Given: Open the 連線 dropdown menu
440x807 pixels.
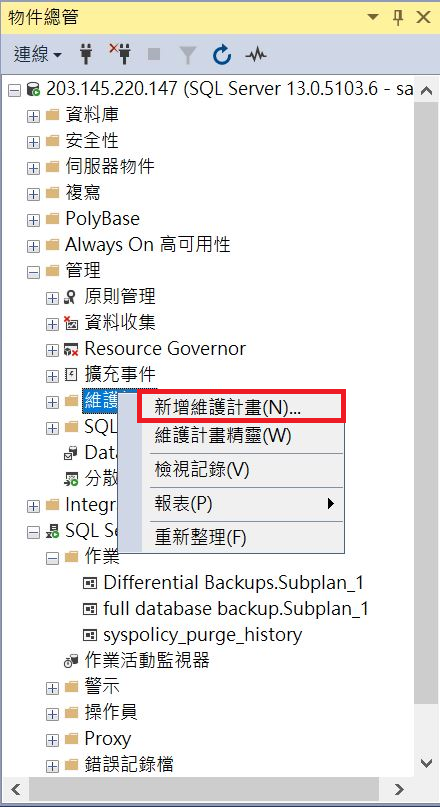Looking at the screenshot, I should click(37, 54).
